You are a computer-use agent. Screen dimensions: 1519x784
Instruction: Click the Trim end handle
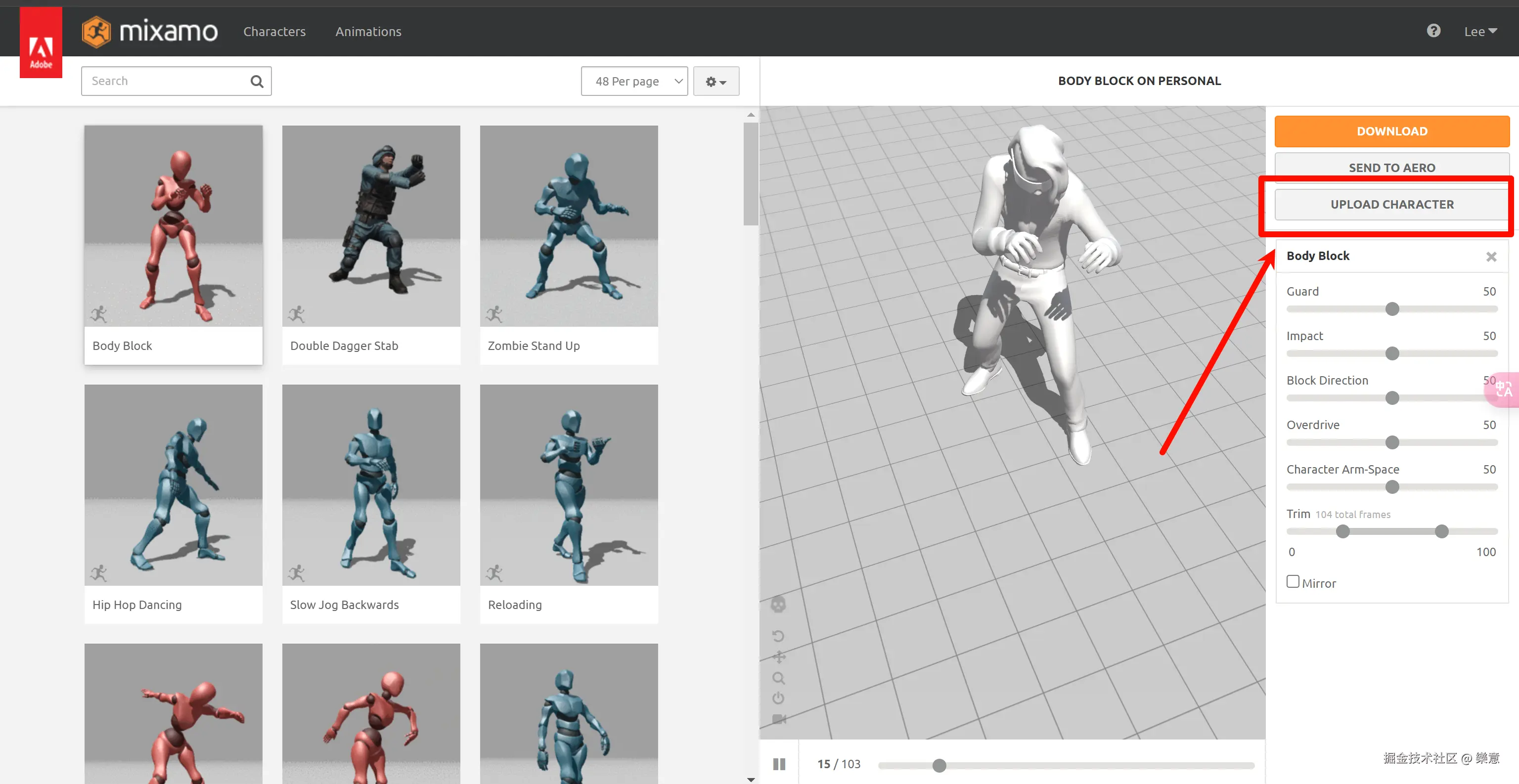click(1441, 532)
